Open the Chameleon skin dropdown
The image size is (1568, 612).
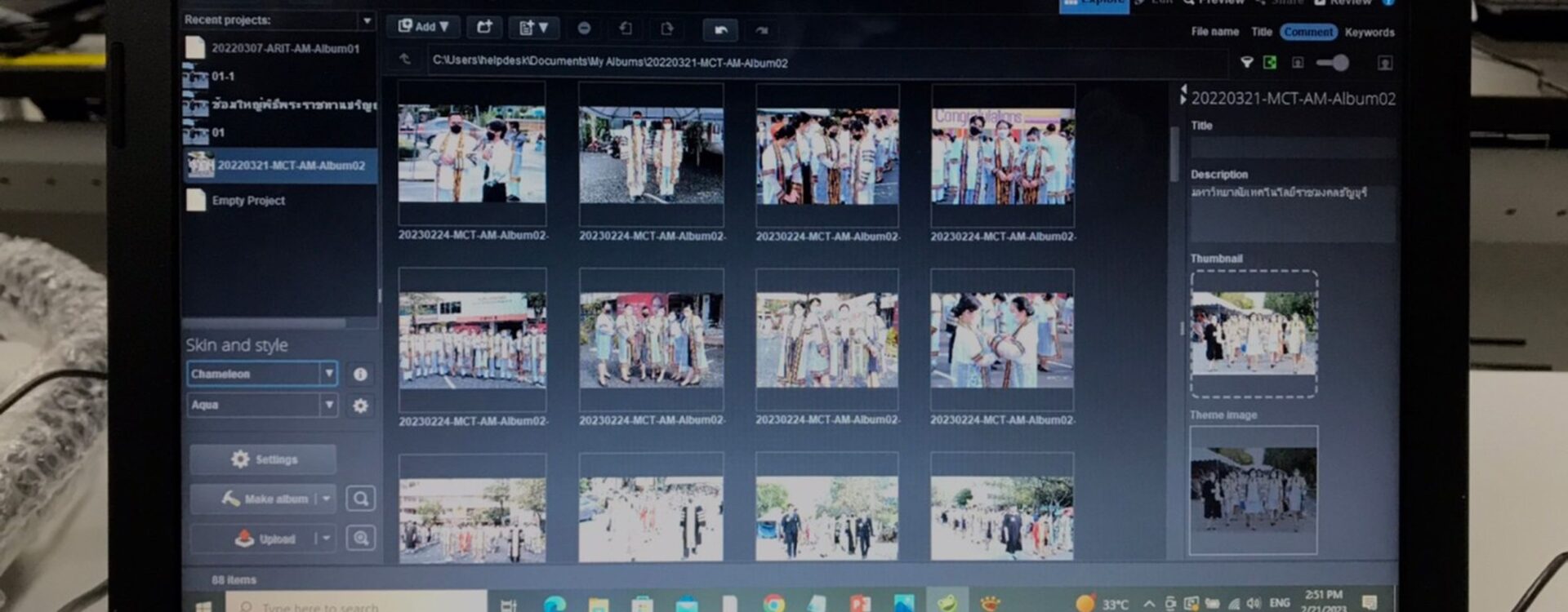coord(261,374)
